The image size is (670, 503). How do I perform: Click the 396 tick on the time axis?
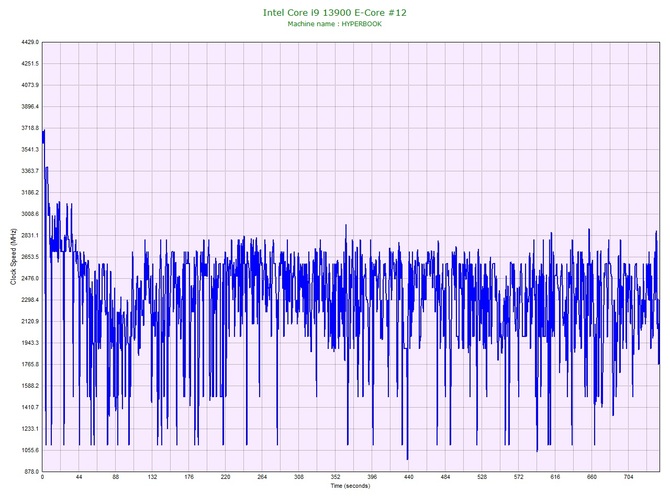tap(372, 477)
